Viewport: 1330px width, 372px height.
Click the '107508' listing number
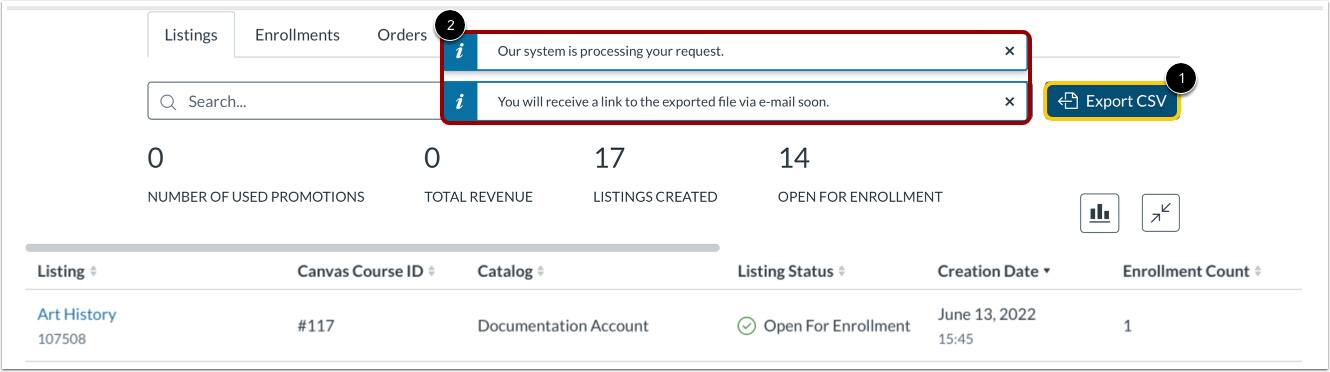(62, 339)
